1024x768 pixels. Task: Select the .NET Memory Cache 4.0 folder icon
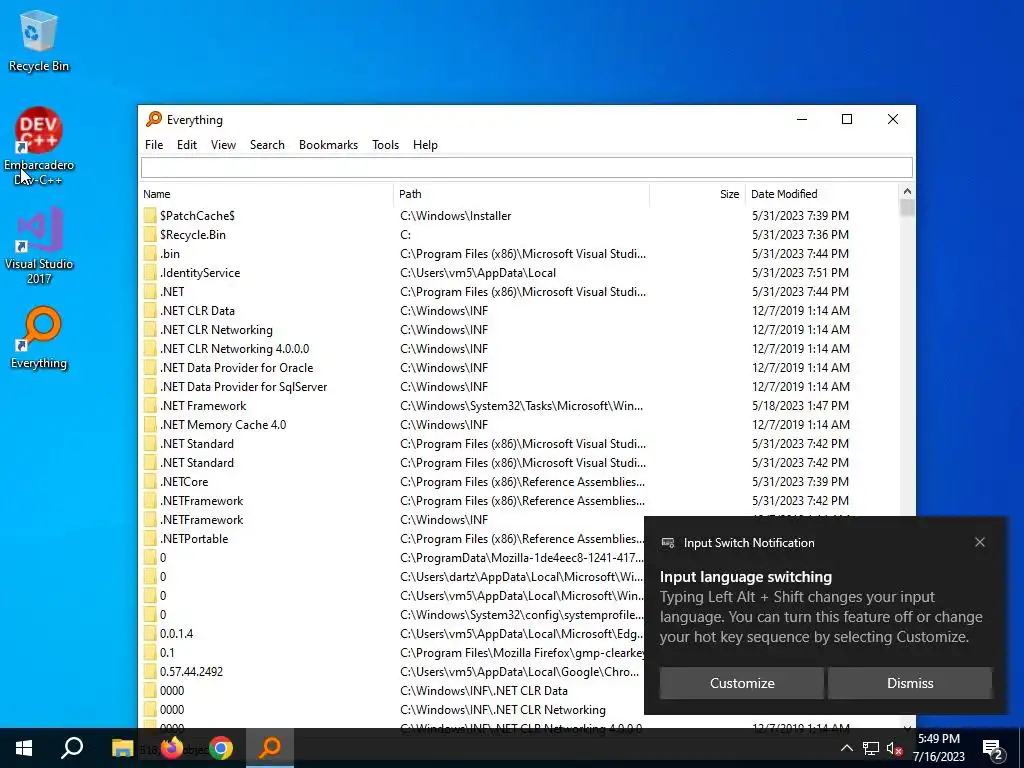[x=150, y=424]
